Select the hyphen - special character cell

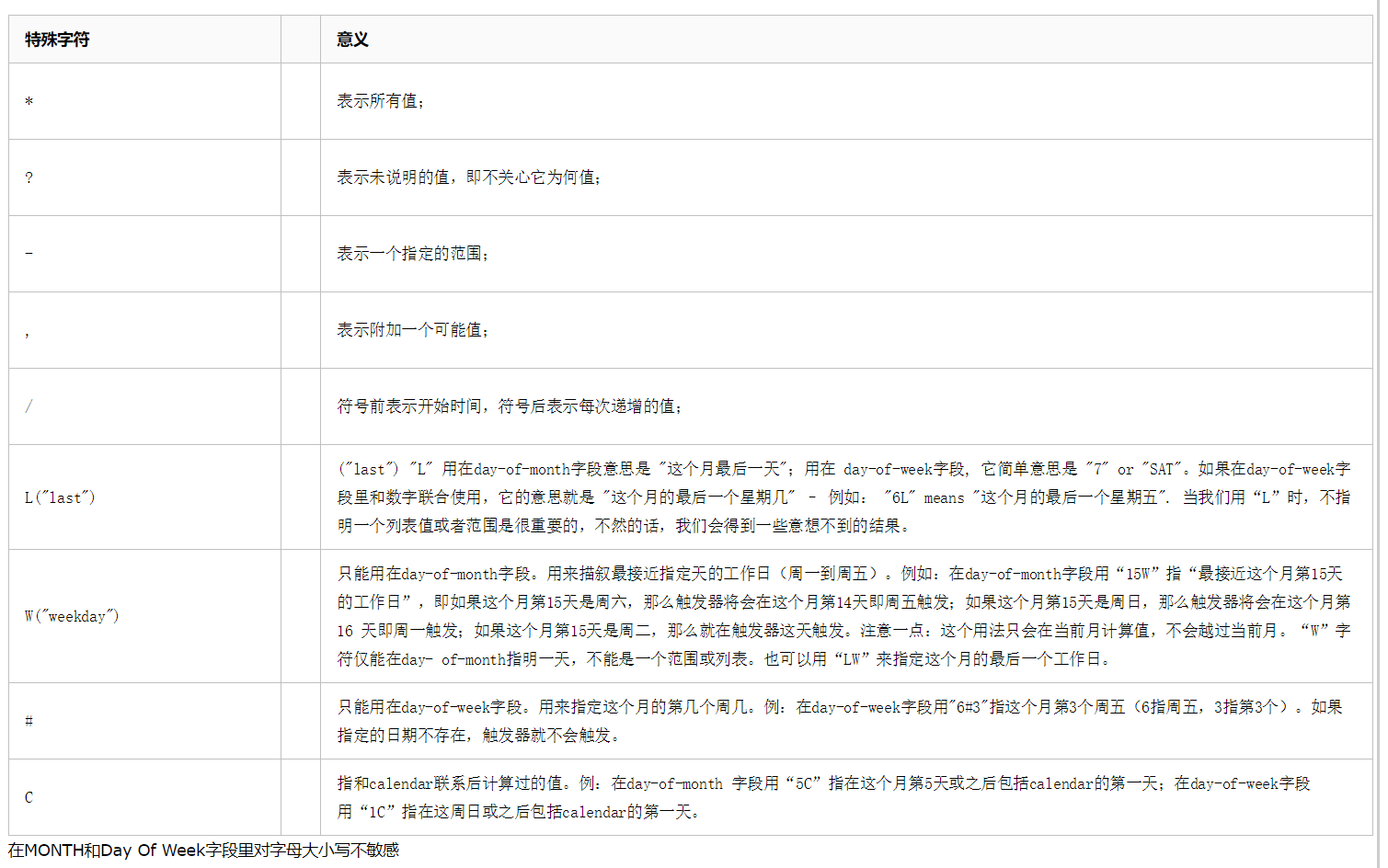[x=144, y=254]
